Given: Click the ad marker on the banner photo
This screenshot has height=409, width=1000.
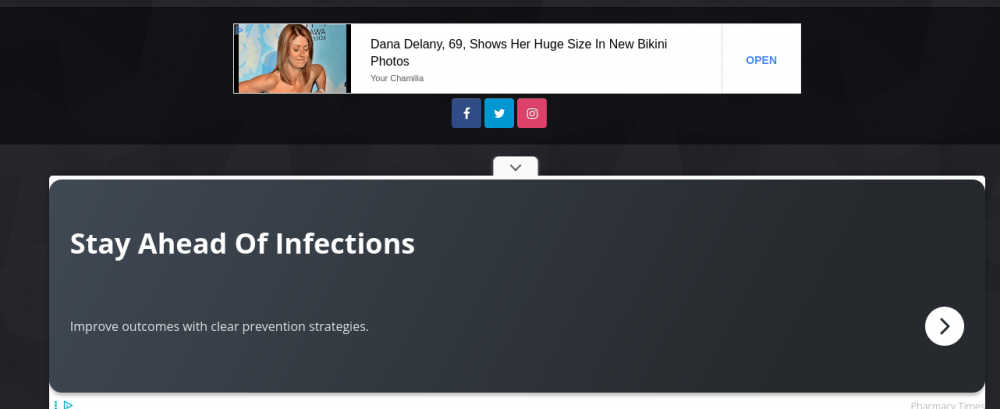Looking at the screenshot, I should tap(239, 30).
